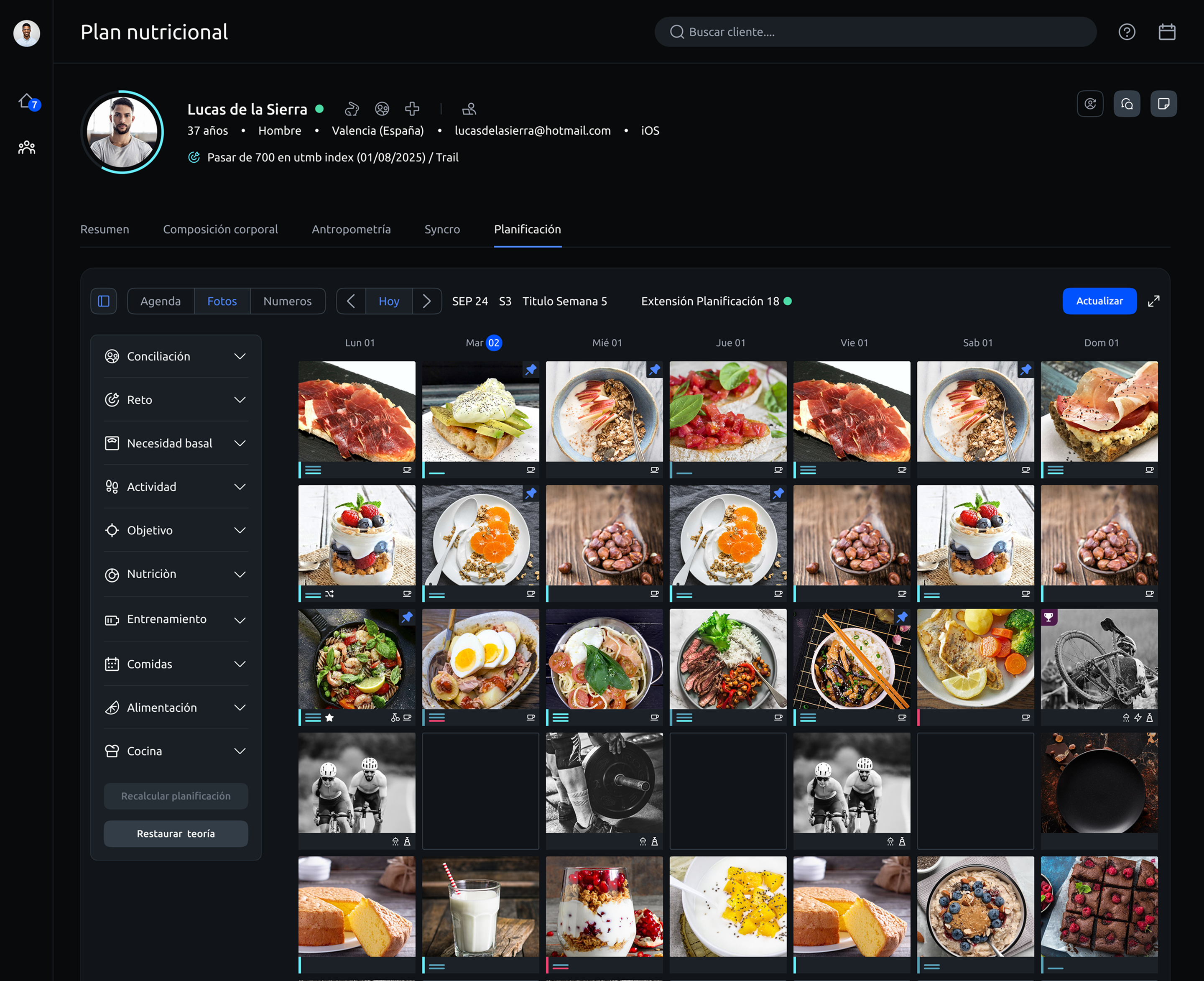1204x981 pixels.
Task: Switch to the Composición corporal tab
Action: pyautogui.click(x=220, y=230)
